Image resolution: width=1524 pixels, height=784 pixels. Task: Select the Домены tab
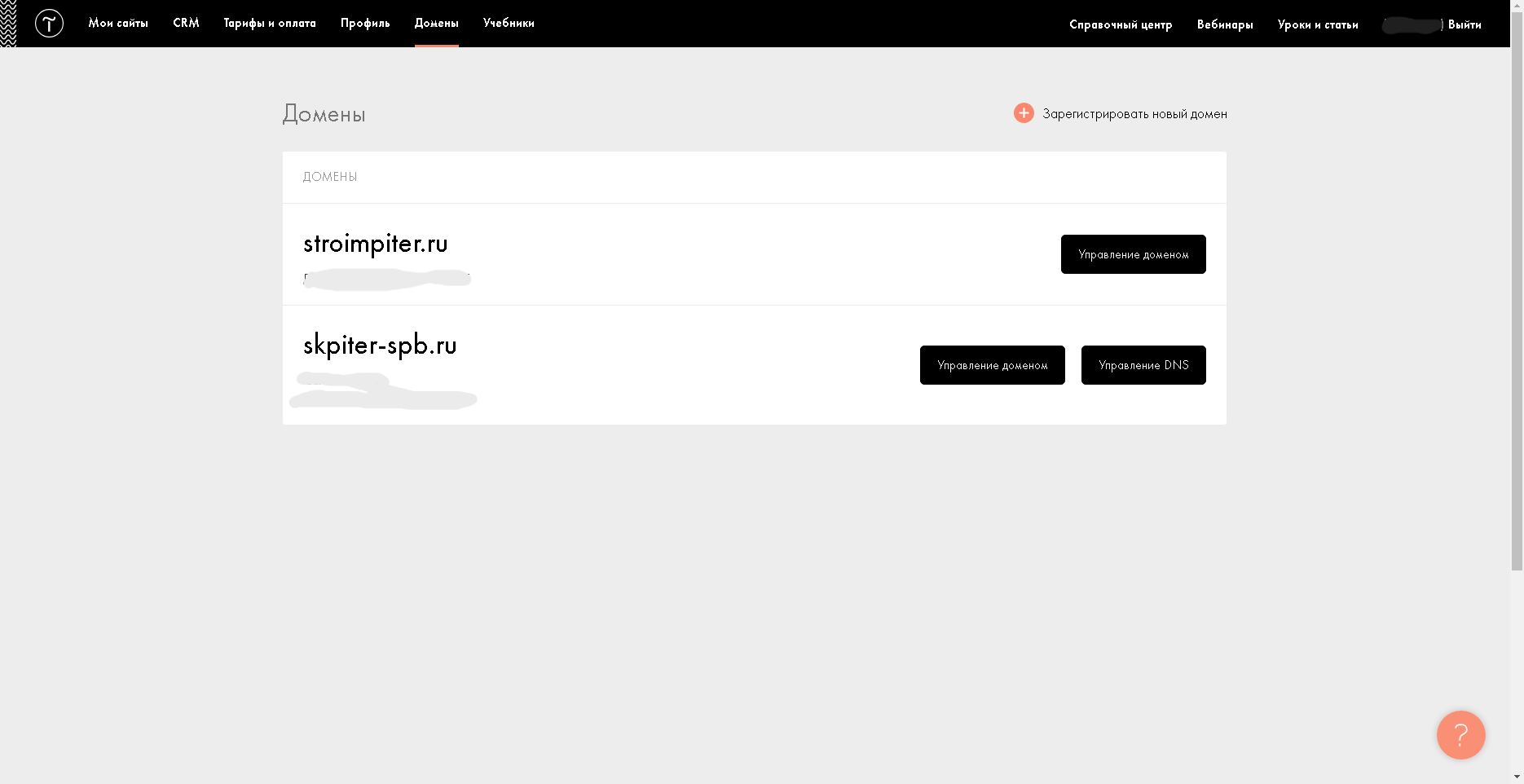(437, 23)
